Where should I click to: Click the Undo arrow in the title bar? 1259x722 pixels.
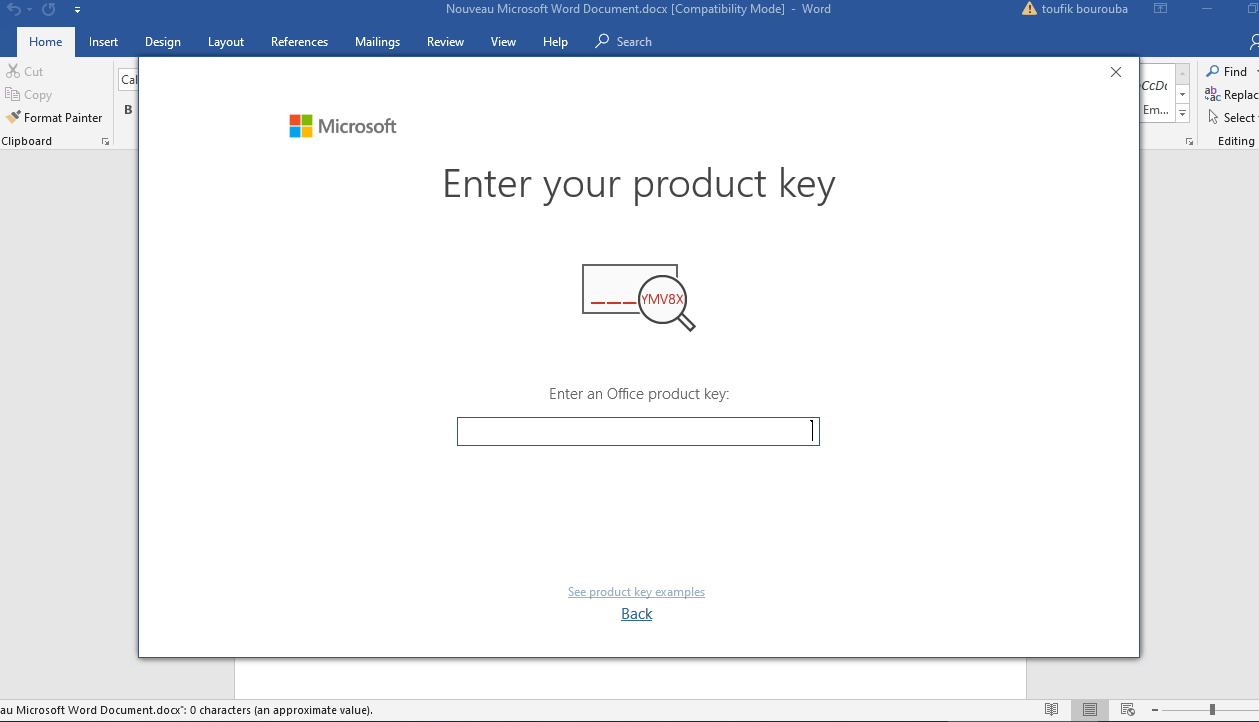[x=13, y=9]
